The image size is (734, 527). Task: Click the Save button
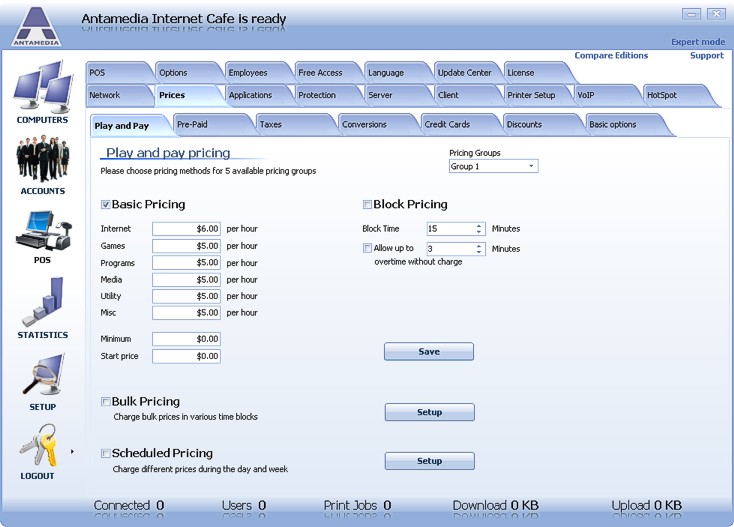pos(429,351)
